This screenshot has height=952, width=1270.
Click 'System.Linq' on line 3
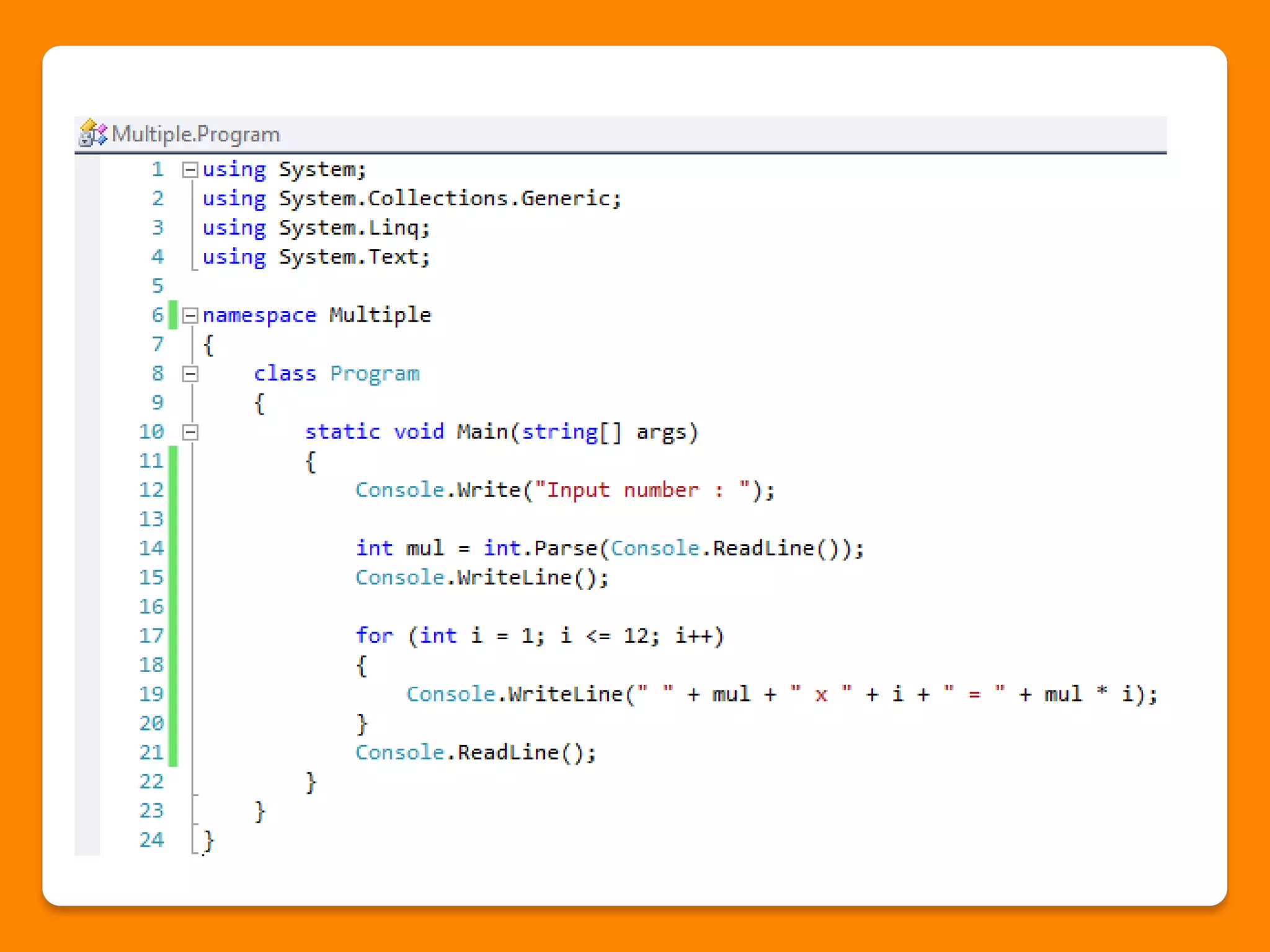[x=349, y=228]
